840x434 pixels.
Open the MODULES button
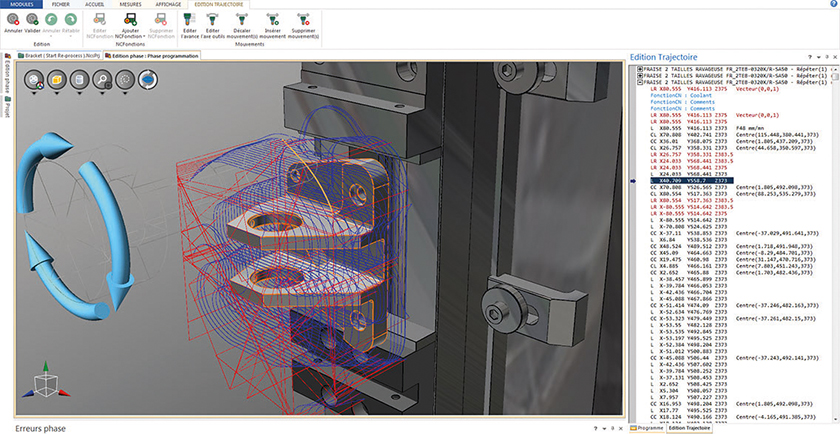pyautogui.click(x=21, y=4)
